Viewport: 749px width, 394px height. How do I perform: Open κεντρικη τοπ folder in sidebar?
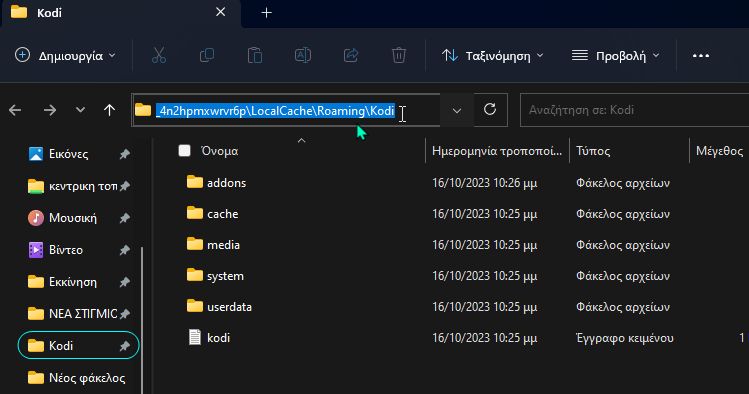coord(72,186)
